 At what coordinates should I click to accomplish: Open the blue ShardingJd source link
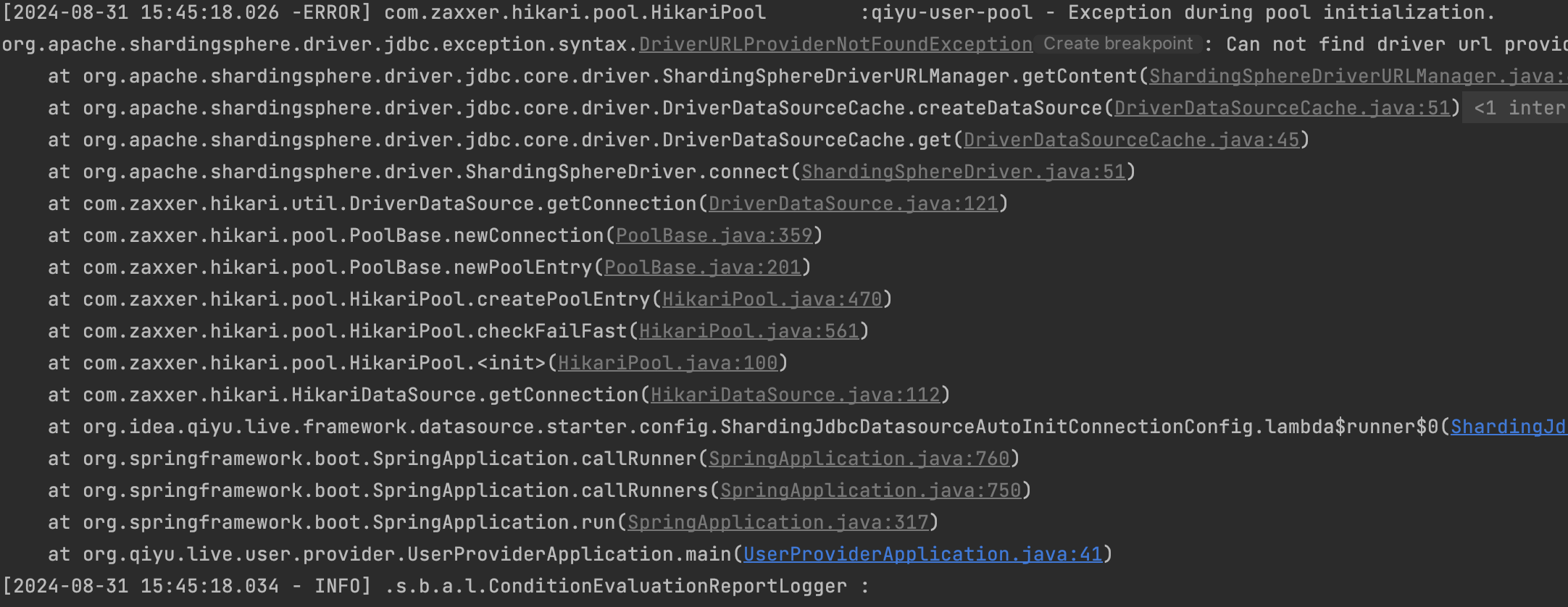pyautogui.click(x=1509, y=427)
